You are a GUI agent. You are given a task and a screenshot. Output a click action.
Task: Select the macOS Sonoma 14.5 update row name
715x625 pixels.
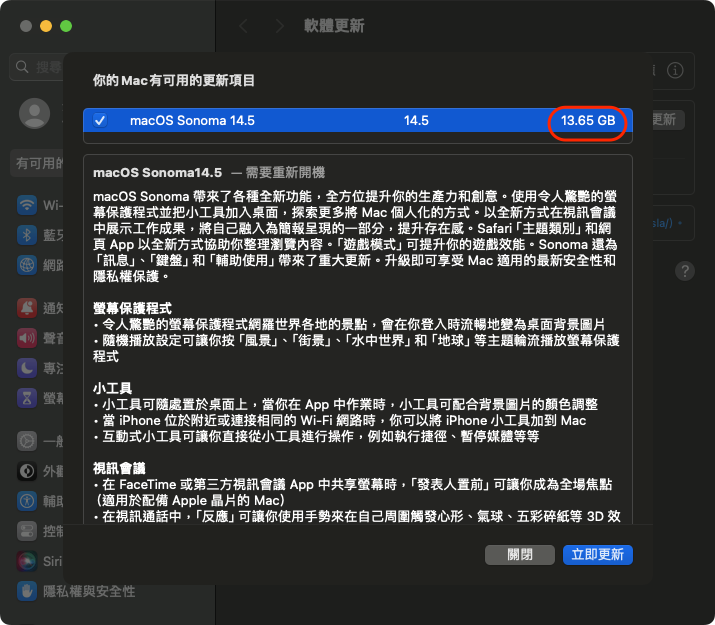[x=192, y=121]
